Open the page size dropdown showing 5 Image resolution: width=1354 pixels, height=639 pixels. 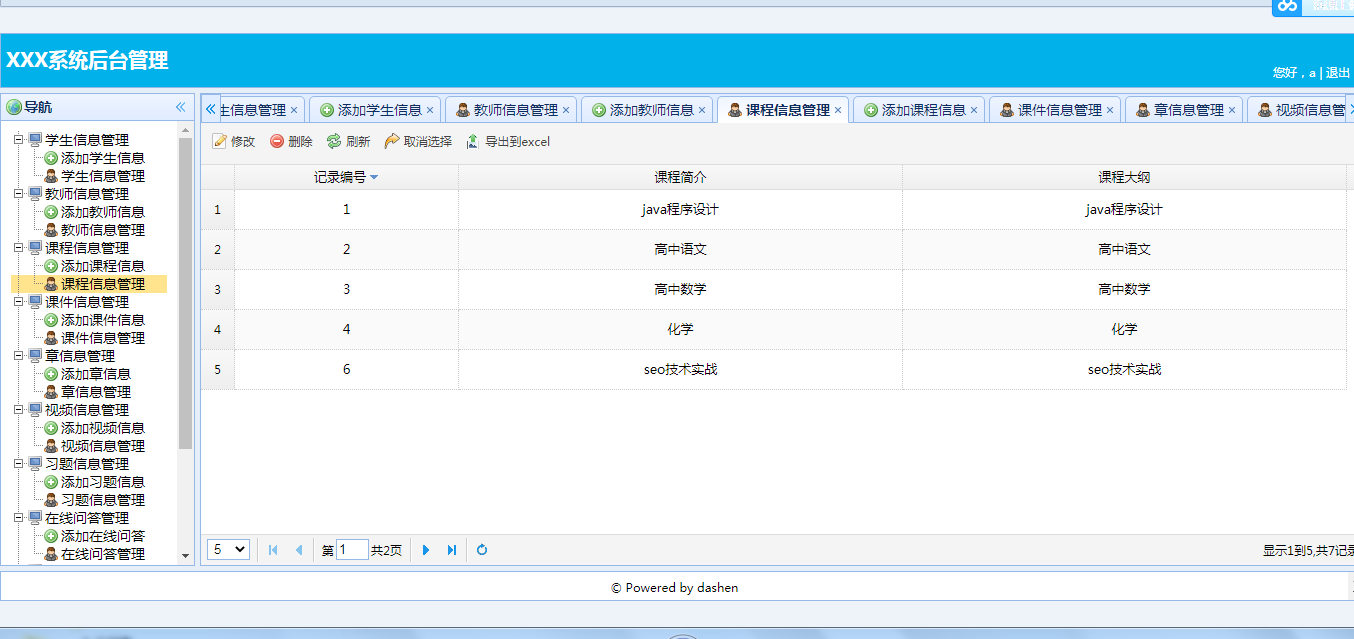(x=228, y=549)
